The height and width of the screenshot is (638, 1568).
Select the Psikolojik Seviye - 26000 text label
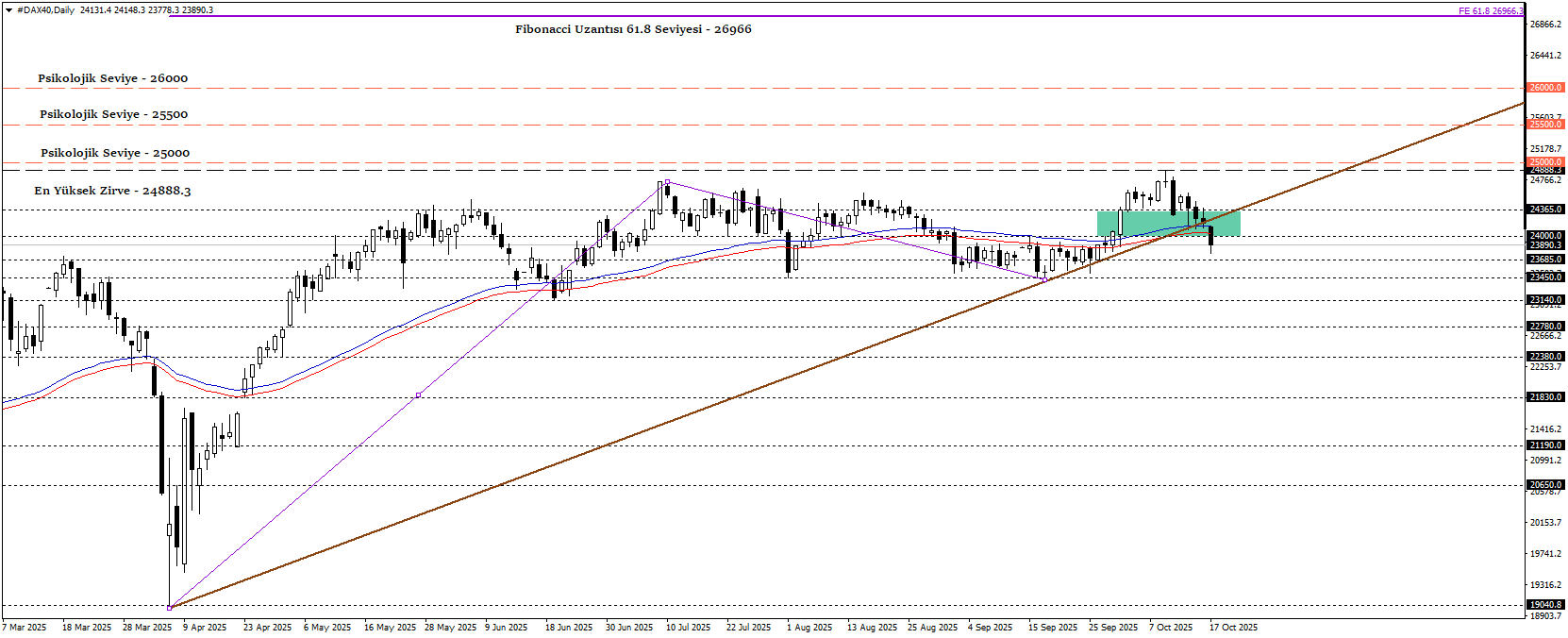pos(112,78)
